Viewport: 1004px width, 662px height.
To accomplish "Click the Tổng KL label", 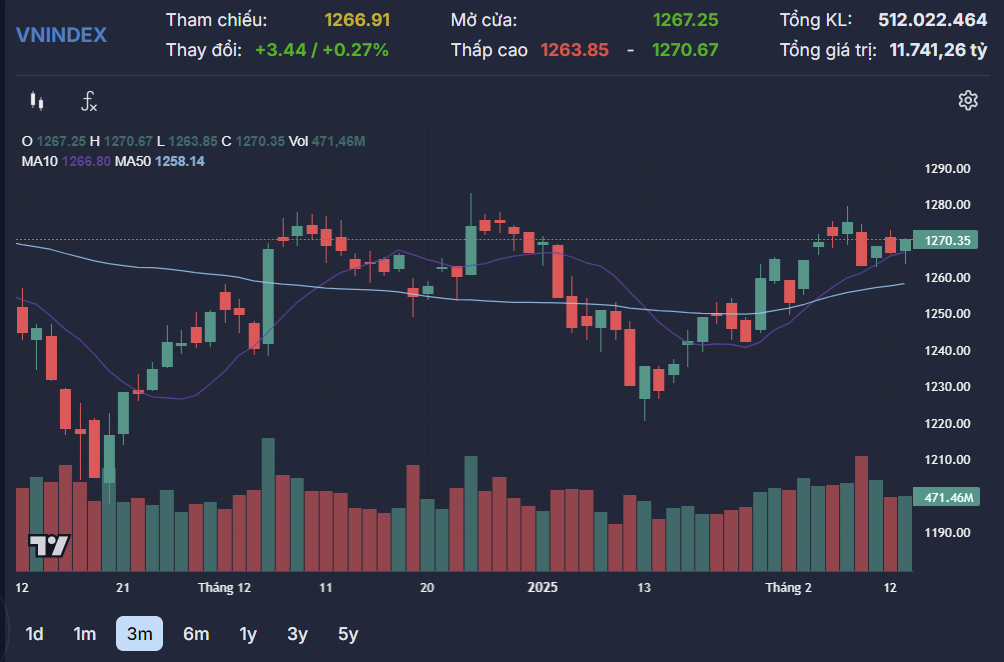I will click(x=815, y=20).
